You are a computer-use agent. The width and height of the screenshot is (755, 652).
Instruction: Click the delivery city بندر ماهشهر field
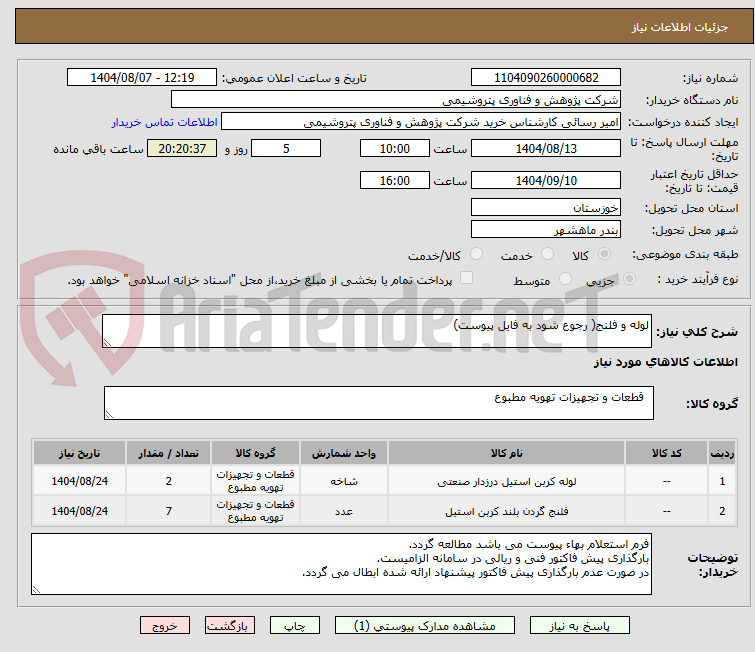click(546, 229)
